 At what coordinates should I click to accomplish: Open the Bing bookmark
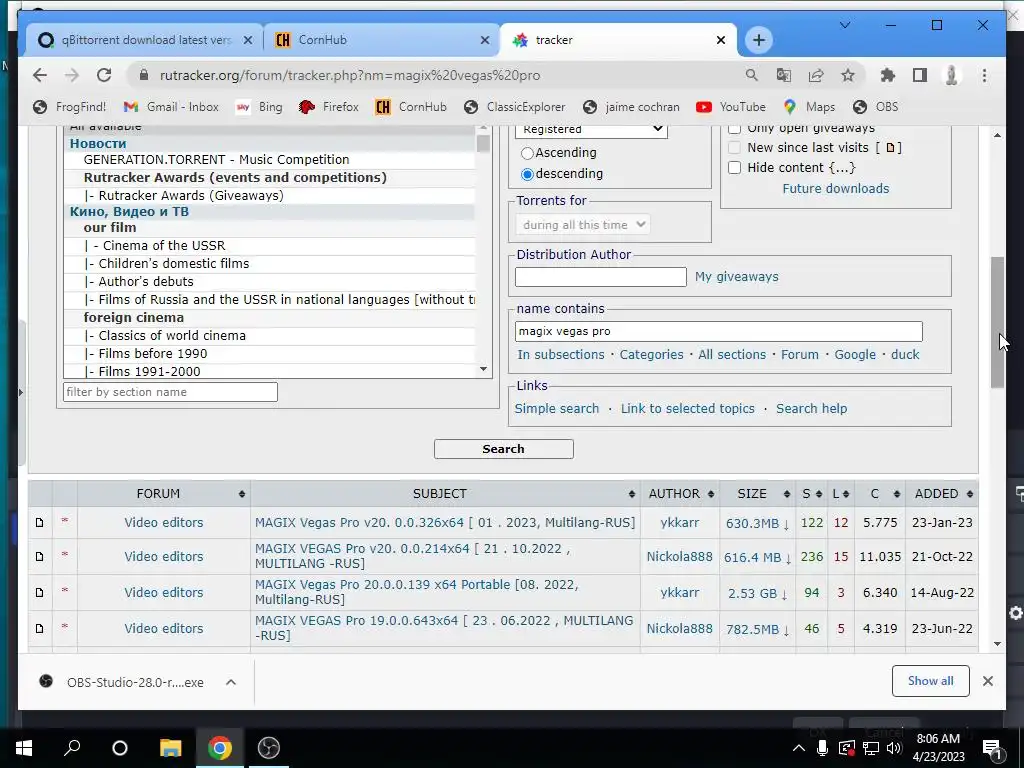coord(259,107)
